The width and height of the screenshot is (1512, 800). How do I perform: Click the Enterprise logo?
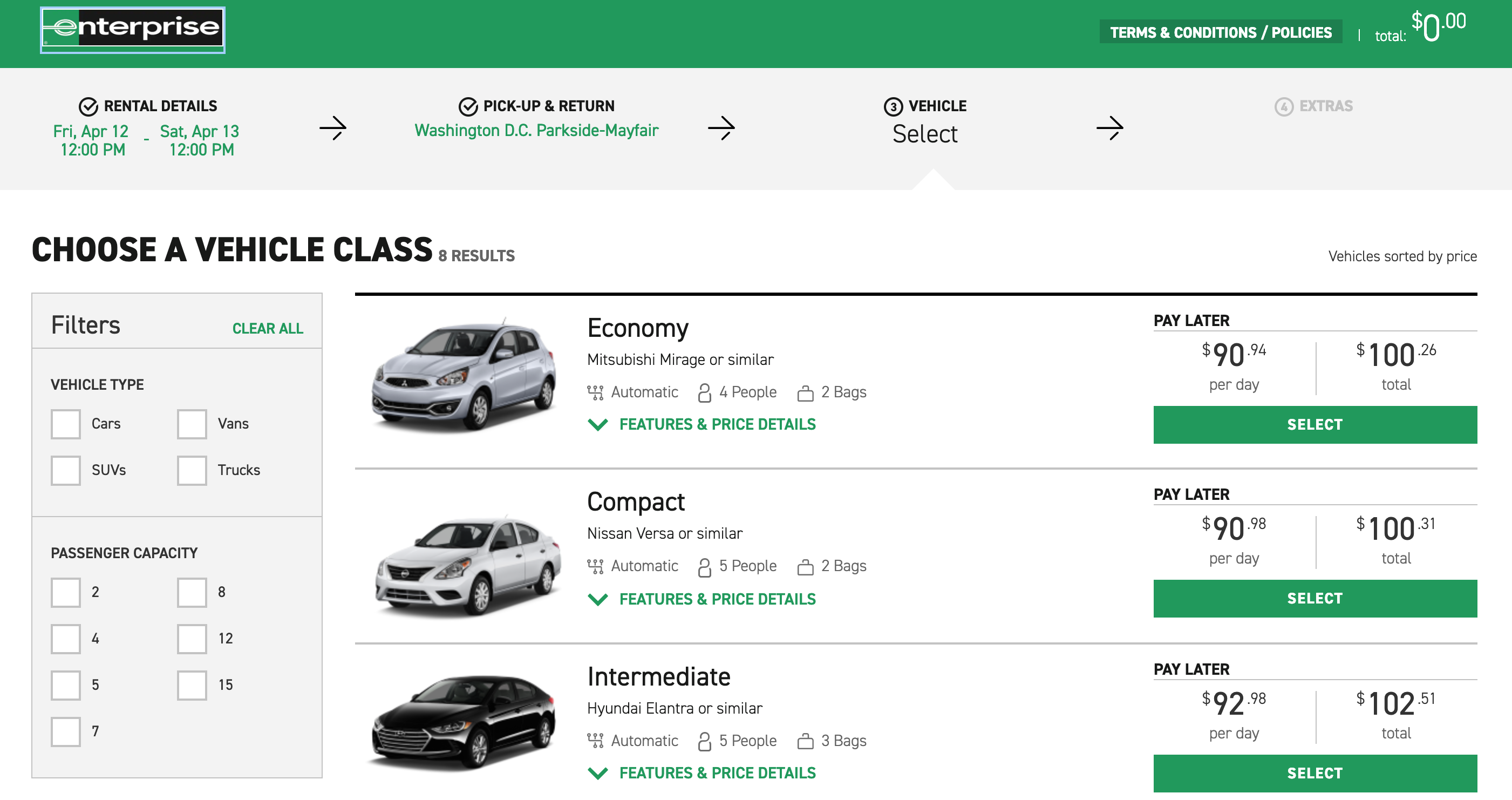pyautogui.click(x=132, y=29)
